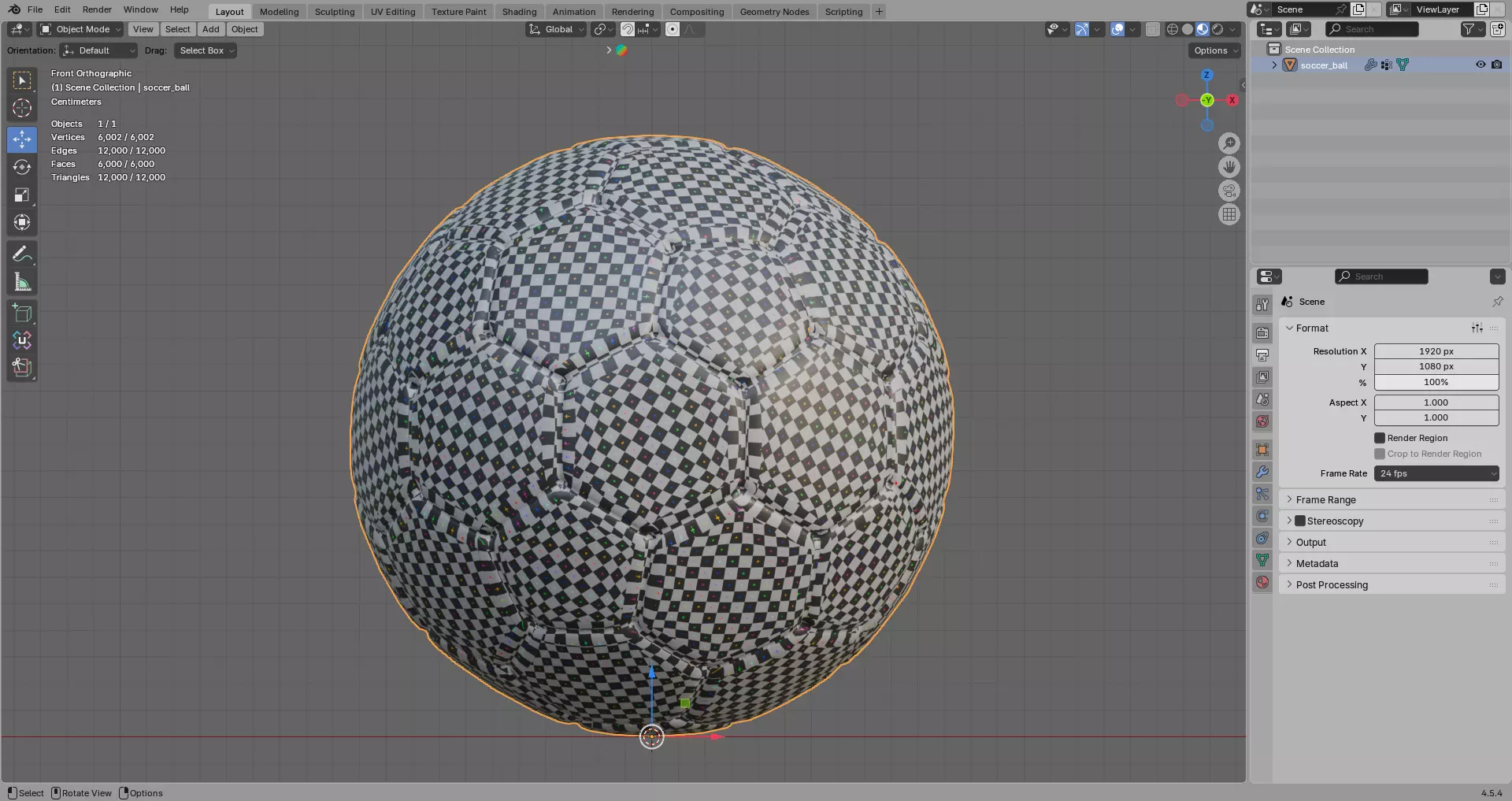The height and width of the screenshot is (801, 1512).
Task: Pick the Measure ruler tool
Action: point(22,282)
